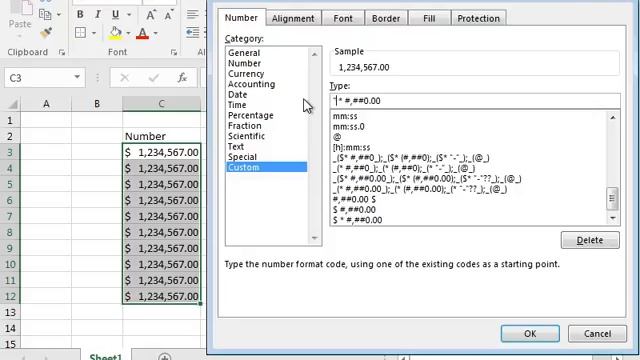Click the Copy icon in Clipboard group

tap(45, 15)
